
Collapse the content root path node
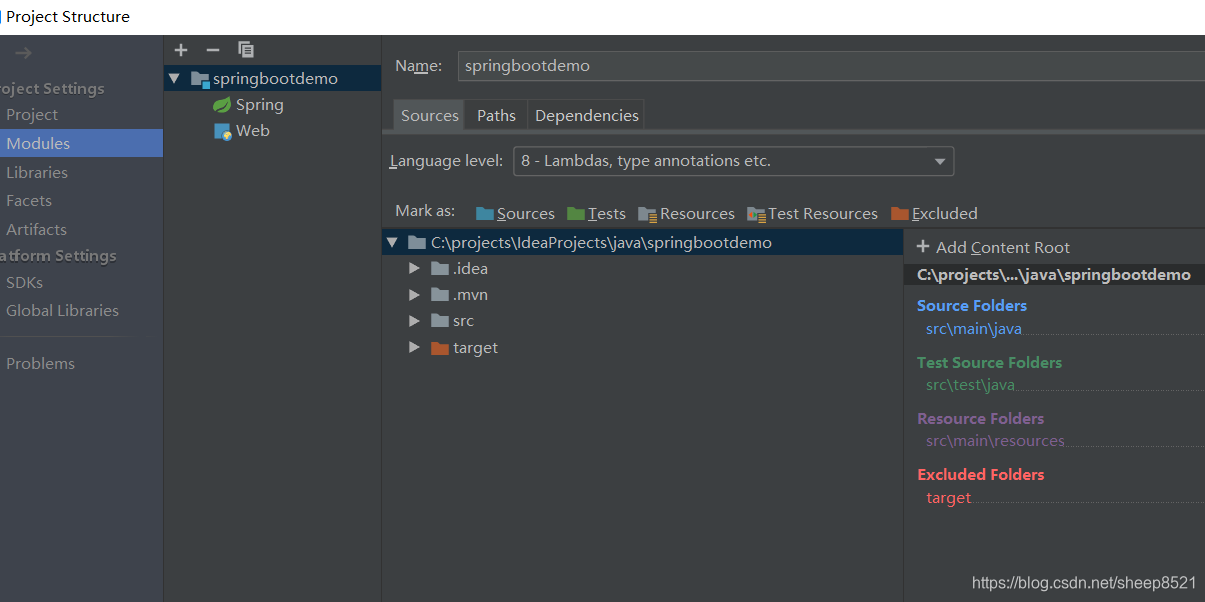[x=392, y=243]
